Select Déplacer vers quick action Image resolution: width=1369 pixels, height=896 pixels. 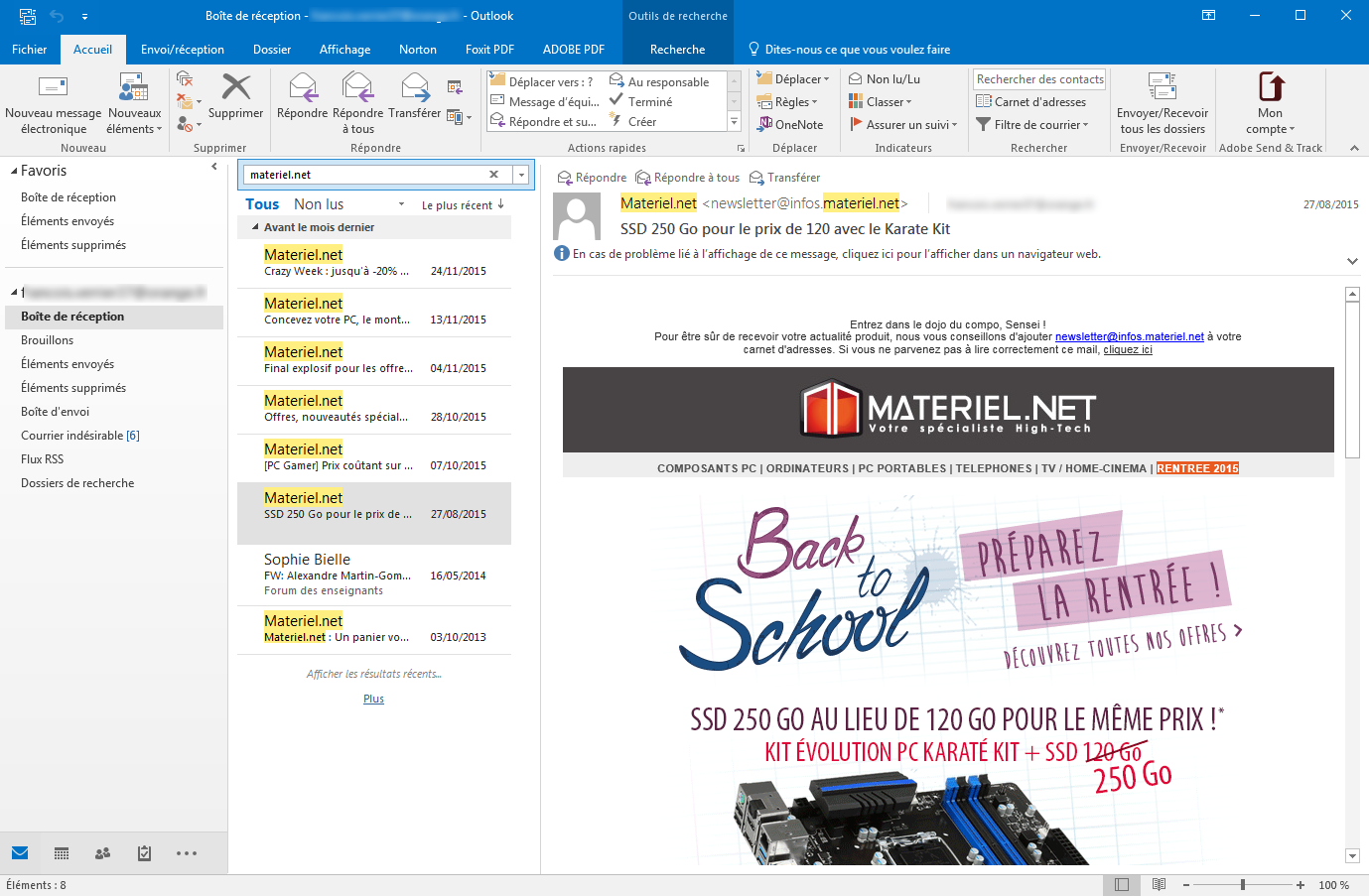point(542,81)
